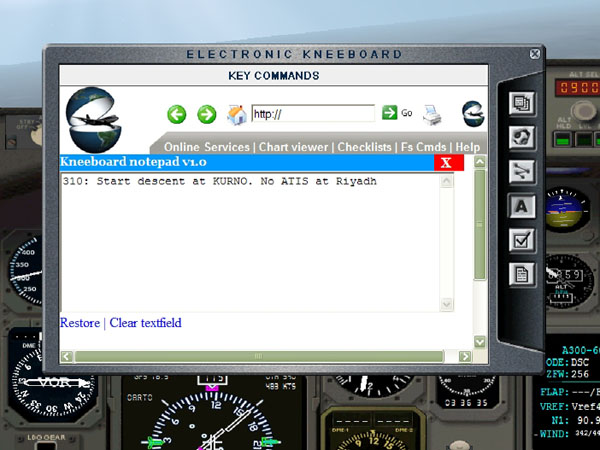Viewport: 600px width, 450px height.
Task: Click the LDG GEAR label in cockpit
Action: [x=46, y=437]
